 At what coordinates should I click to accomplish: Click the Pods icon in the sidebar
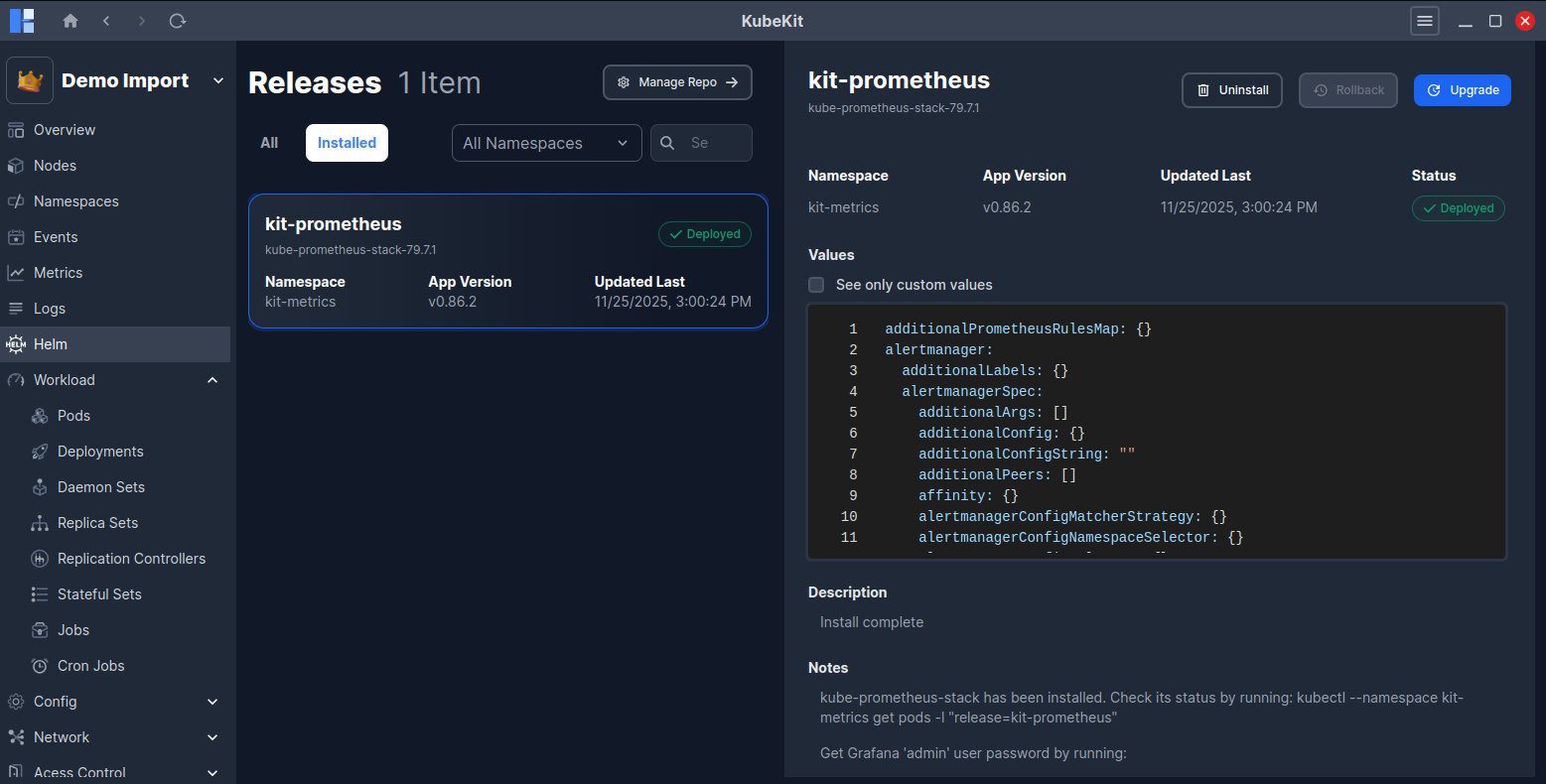[x=40, y=416]
